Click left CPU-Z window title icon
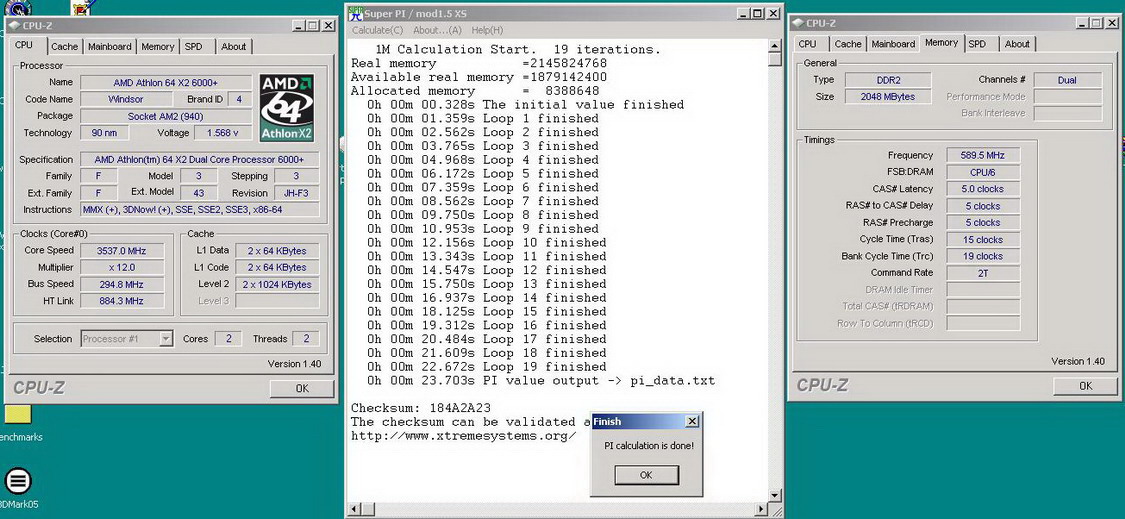The image size is (1125, 519). [x=14, y=25]
